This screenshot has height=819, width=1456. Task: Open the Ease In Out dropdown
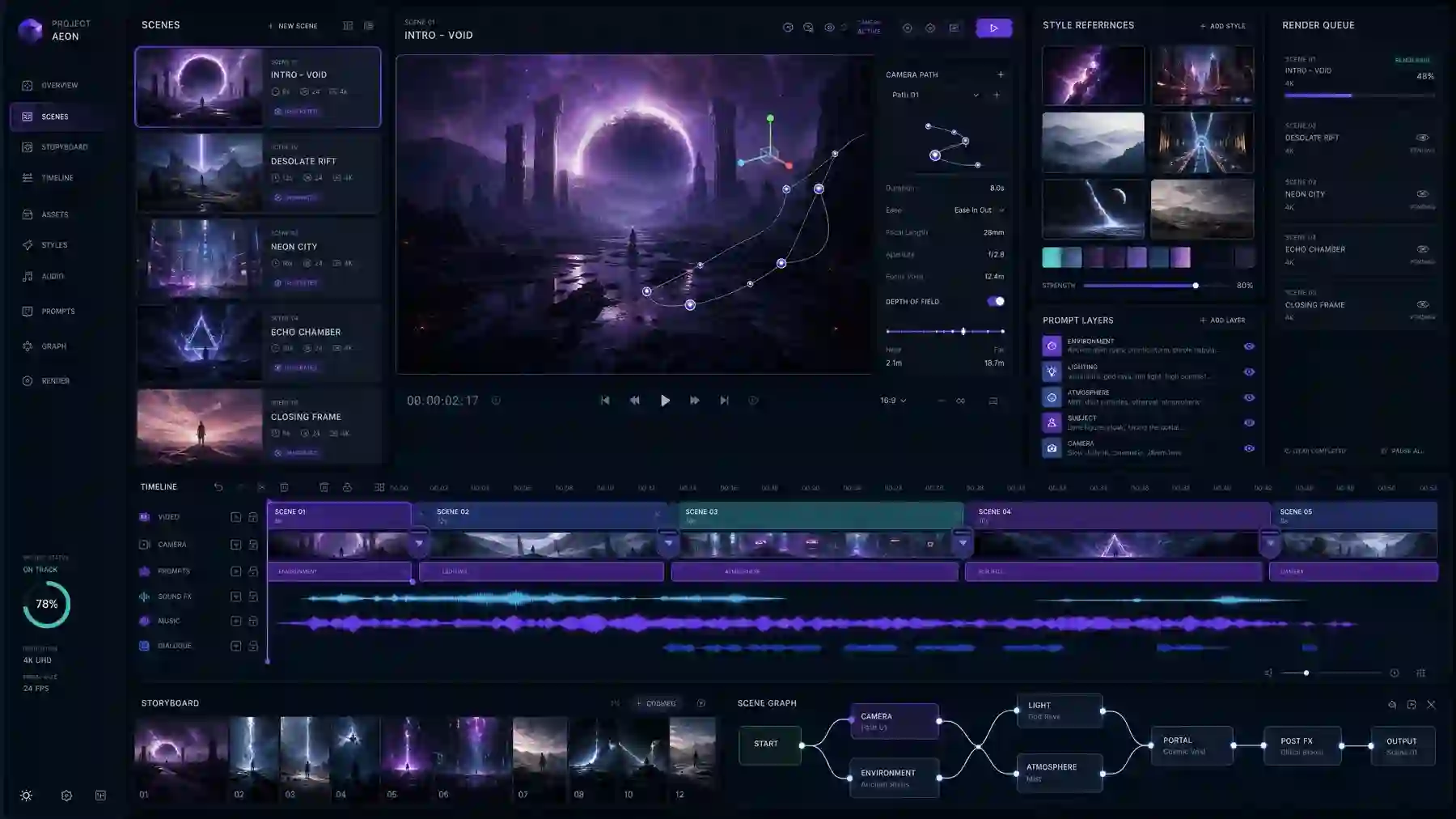pos(980,210)
